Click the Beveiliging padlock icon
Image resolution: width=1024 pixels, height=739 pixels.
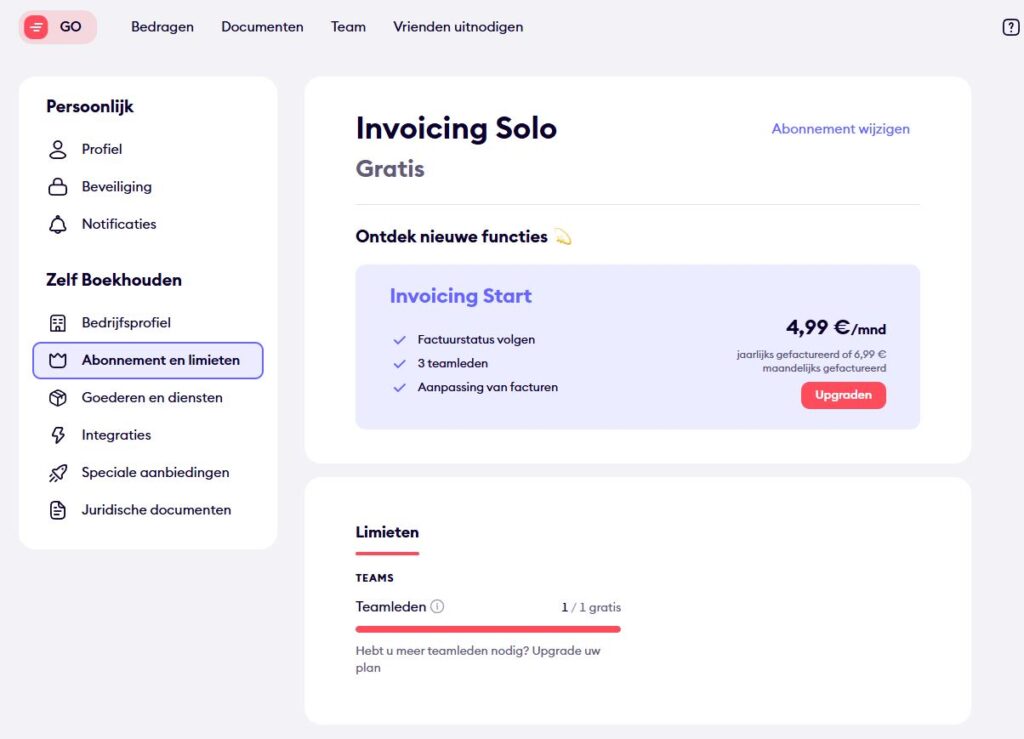pyautogui.click(x=58, y=187)
